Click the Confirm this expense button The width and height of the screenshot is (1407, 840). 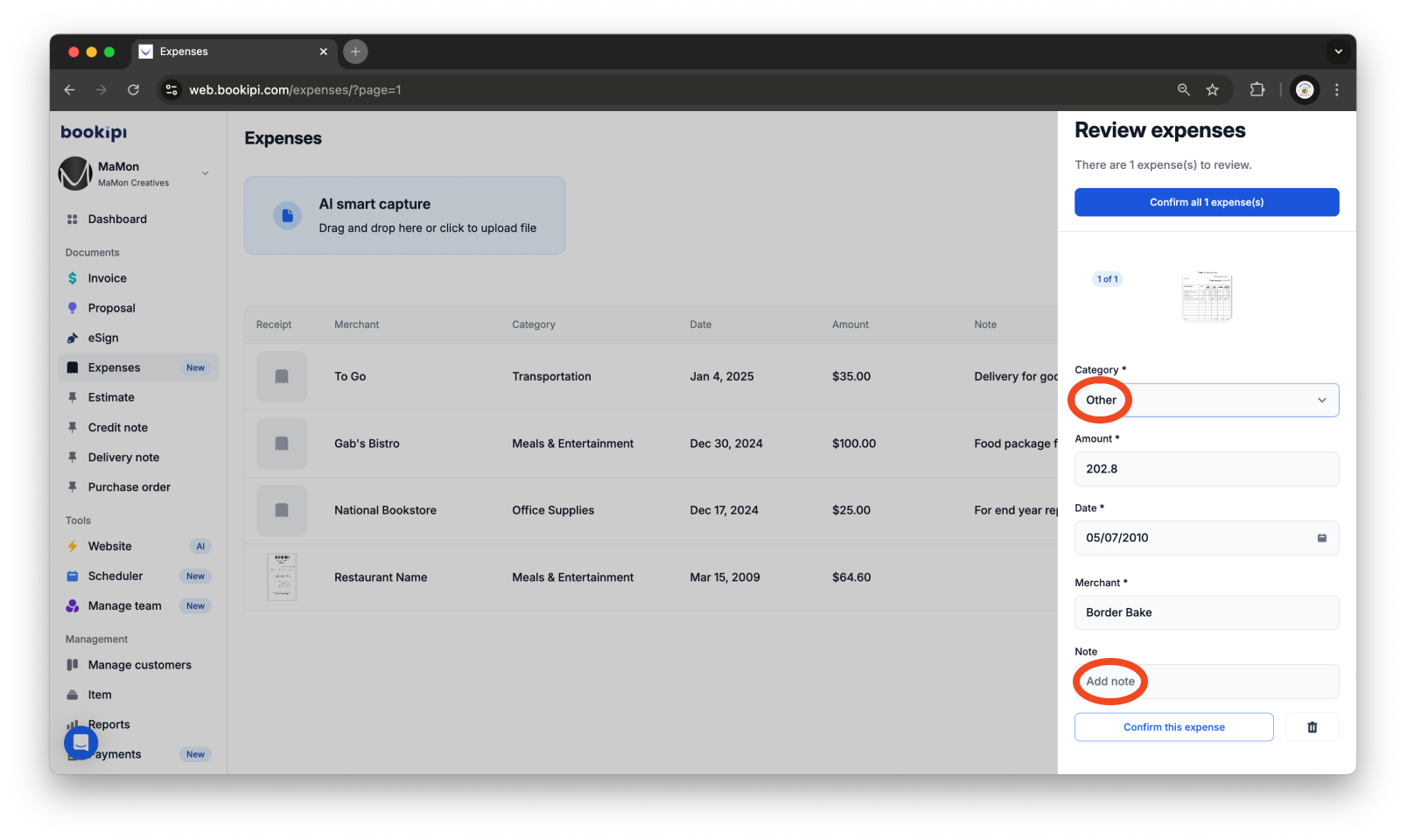click(x=1173, y=727)
